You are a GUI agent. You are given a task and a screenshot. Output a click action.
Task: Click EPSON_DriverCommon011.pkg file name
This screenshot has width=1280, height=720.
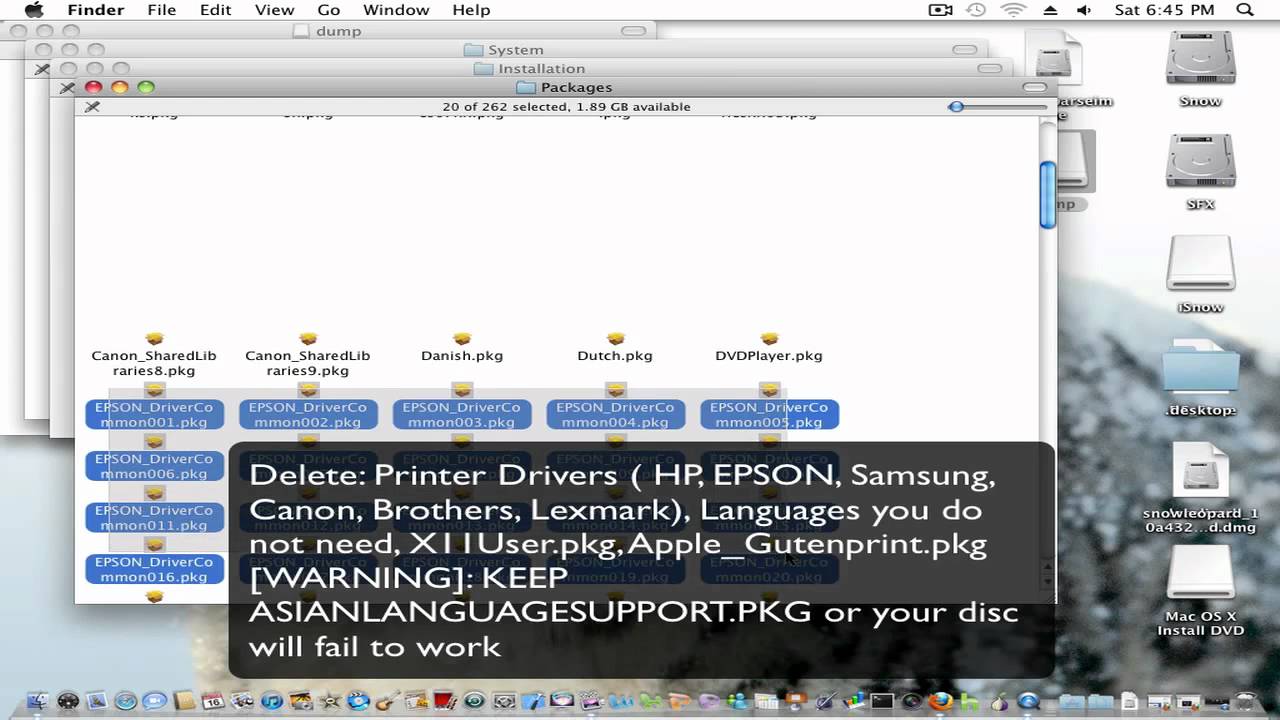(x=154, y=518)
